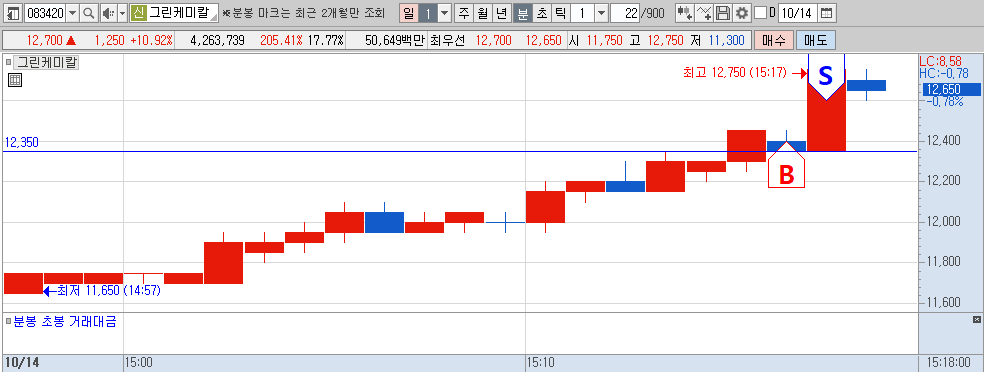Viewport: 984px width, 372px height.
Task: Toggle the side panel icon at toolbar start
Action: click(x=14, y=13)
